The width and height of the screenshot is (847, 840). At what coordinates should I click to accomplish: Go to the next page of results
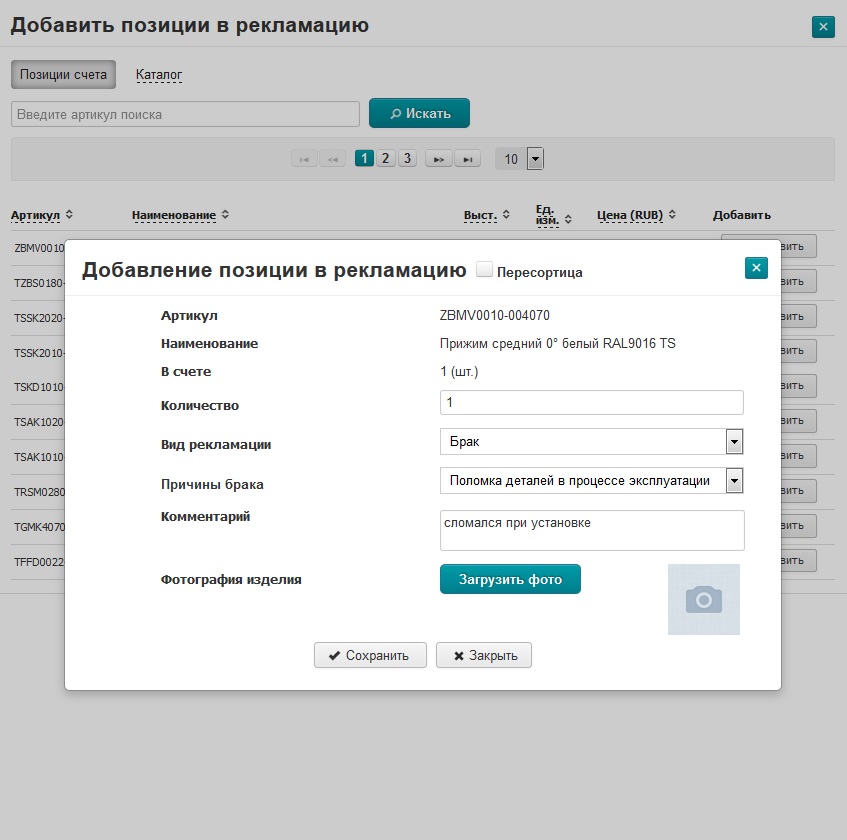click(438, 159)
